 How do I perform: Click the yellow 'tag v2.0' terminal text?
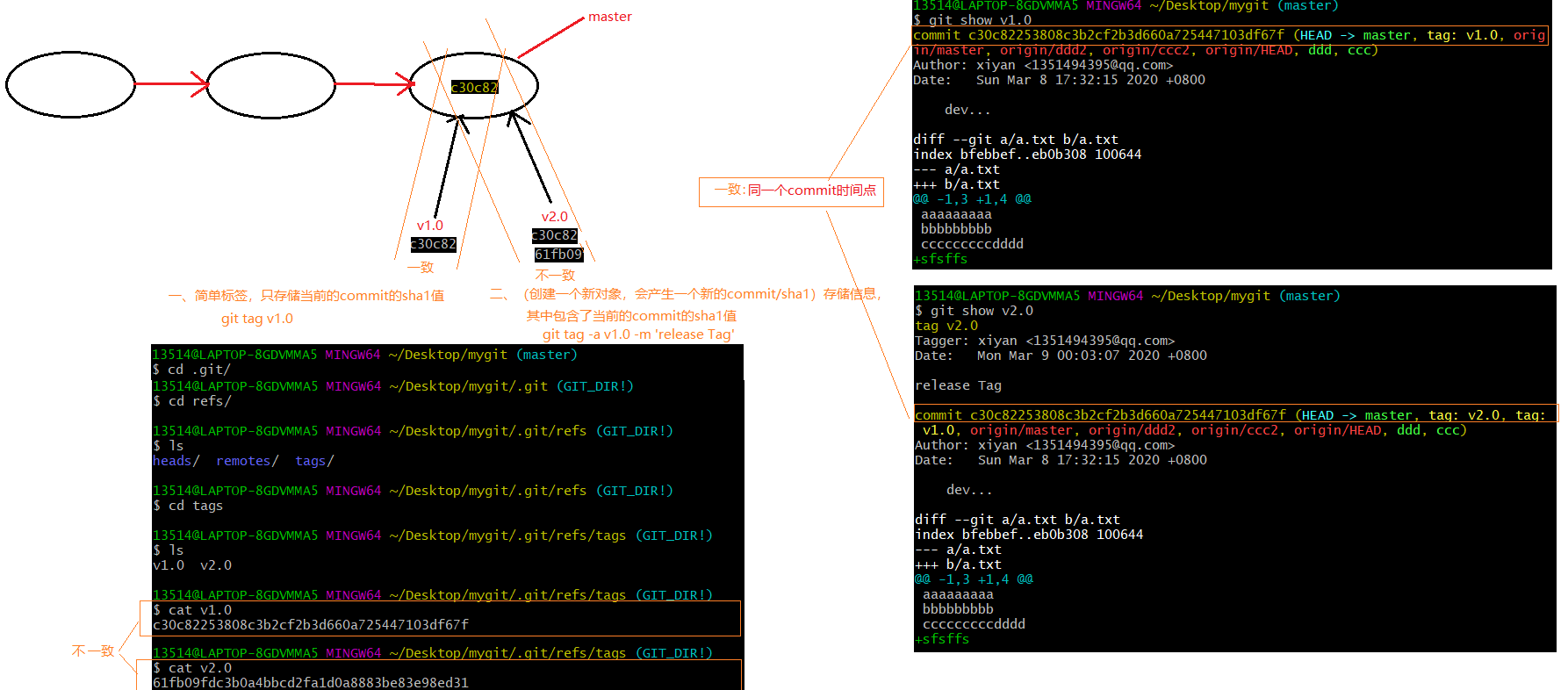[946, 326]
